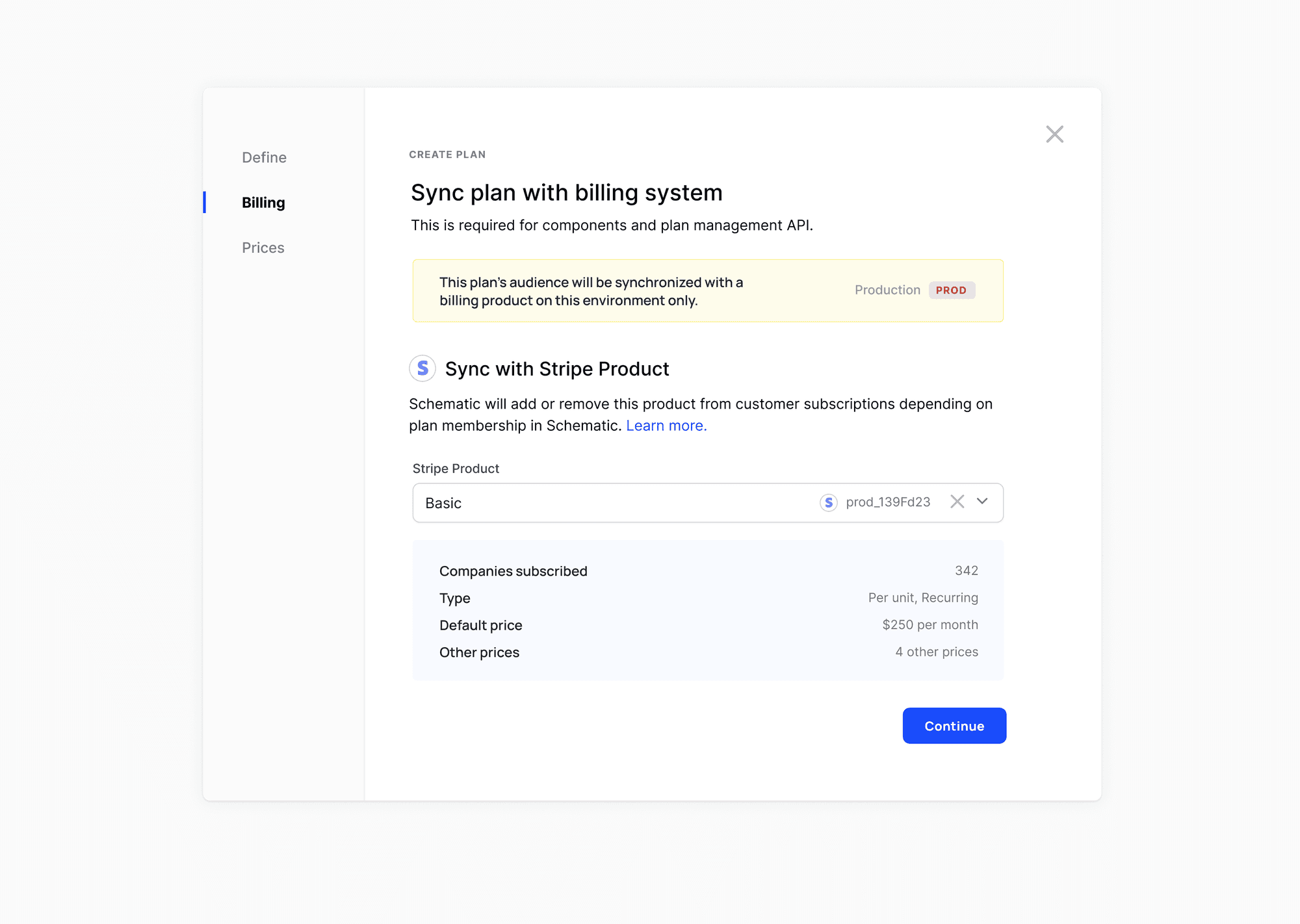Click the $250 per month default price
1300x924 pixels.
929,624
